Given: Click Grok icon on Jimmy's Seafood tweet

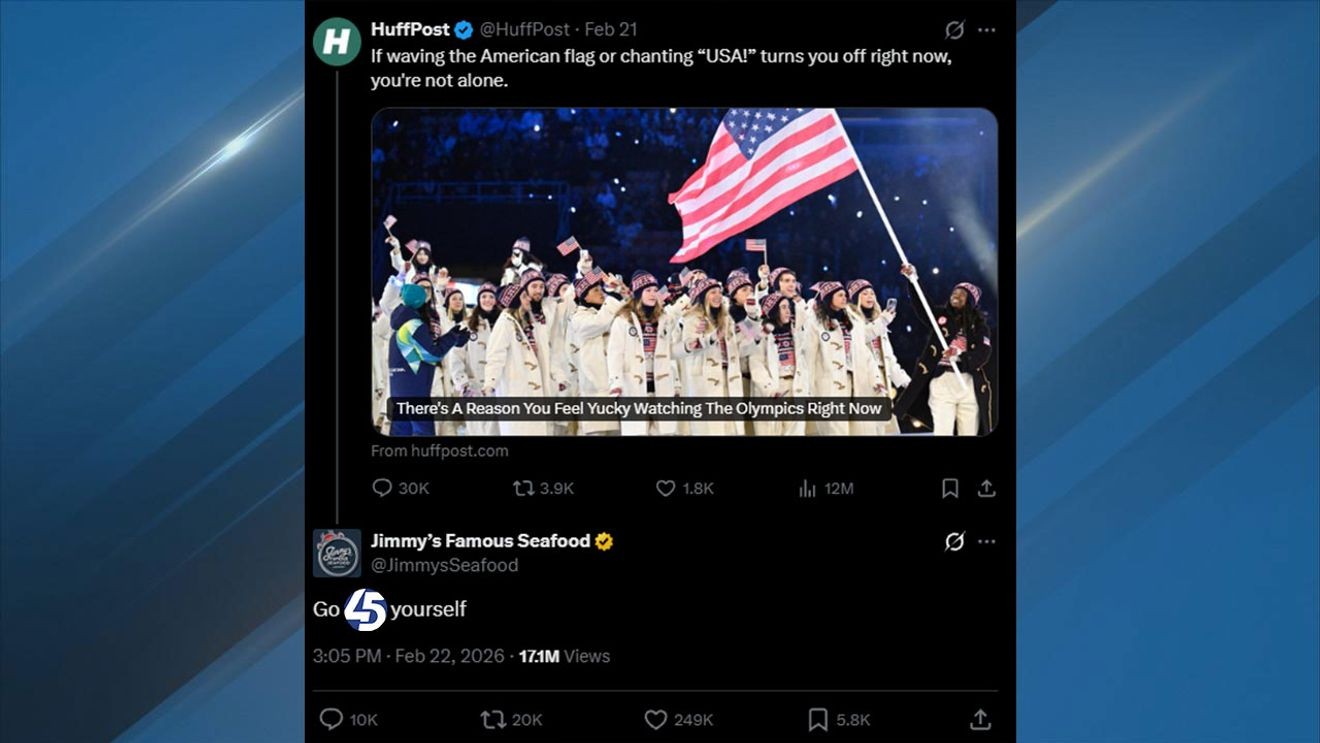Looking at the screenshot, I should click(x=954, y=541).
